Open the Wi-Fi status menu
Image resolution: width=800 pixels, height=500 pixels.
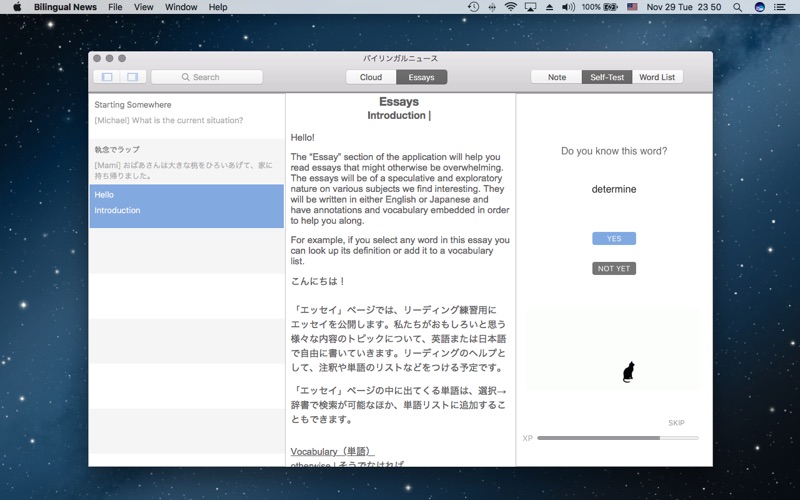tap(510, 7)
